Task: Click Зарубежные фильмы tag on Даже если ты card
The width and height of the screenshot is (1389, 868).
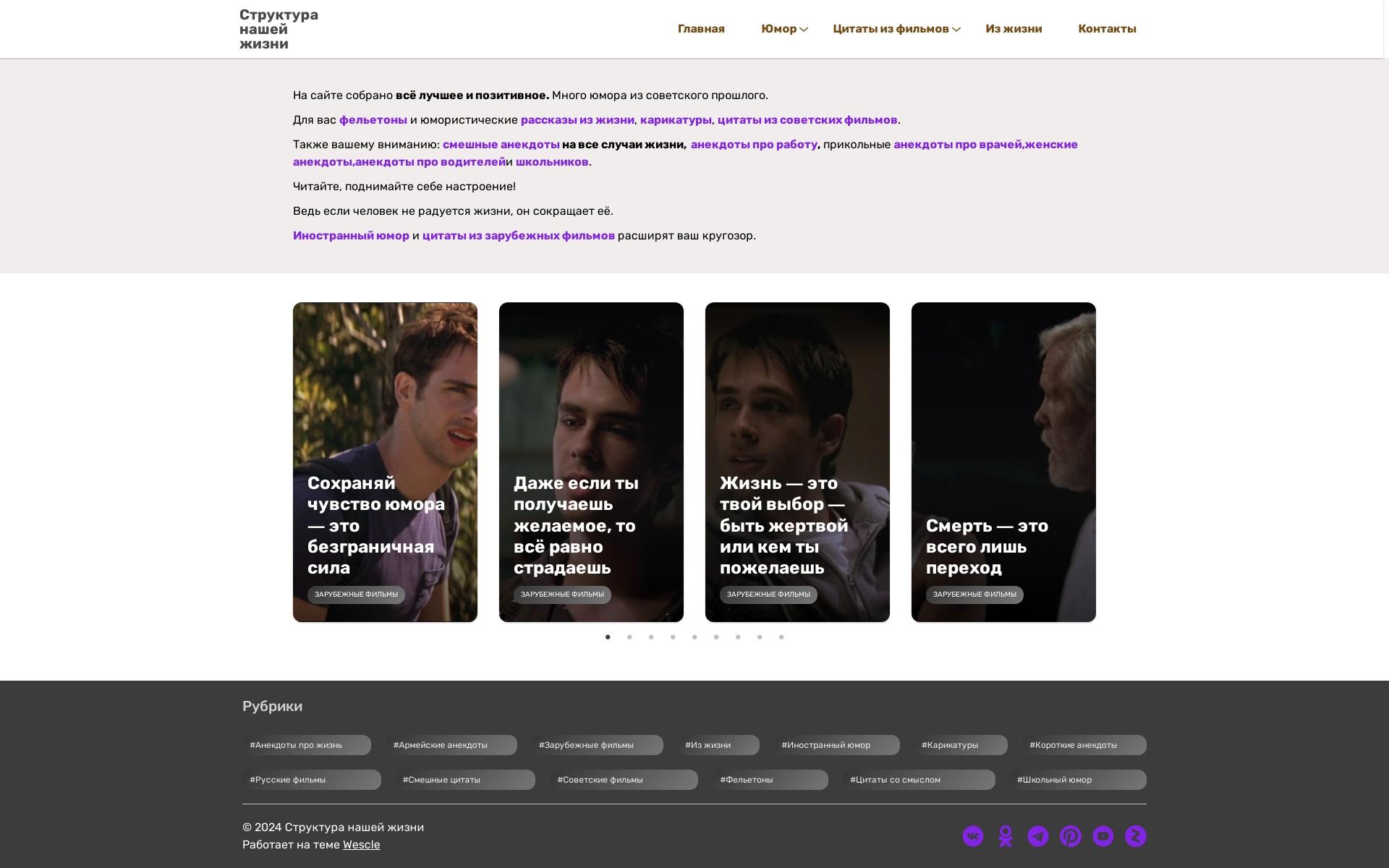Action: point(562,595)
